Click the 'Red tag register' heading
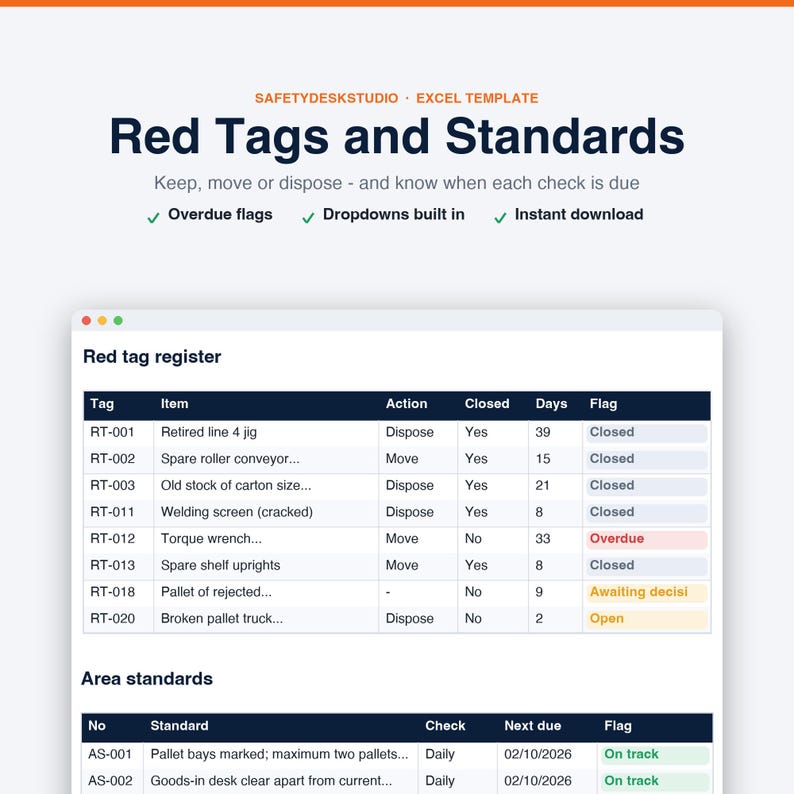 pos(152,357)
